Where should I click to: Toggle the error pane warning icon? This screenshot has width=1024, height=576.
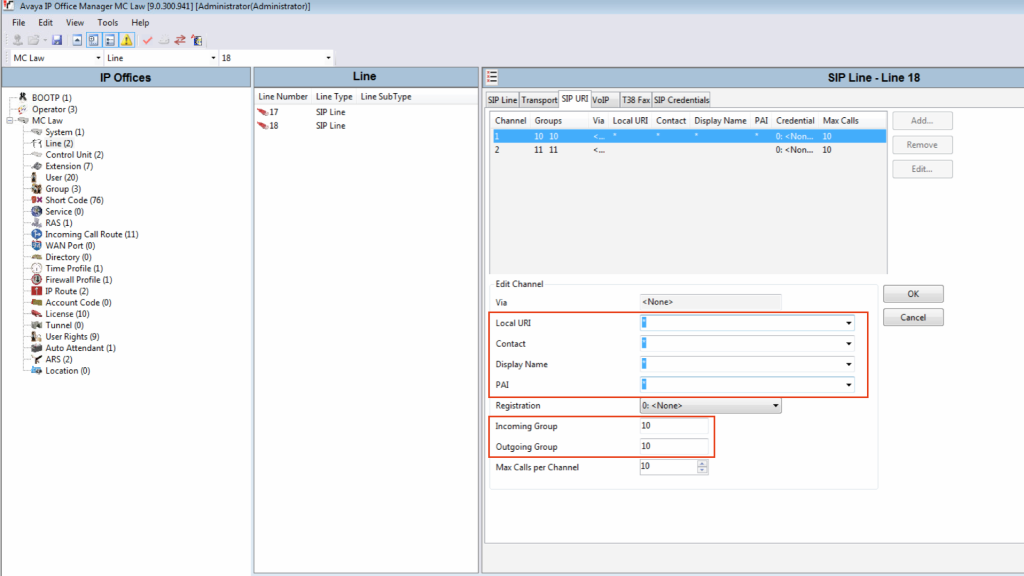click(x=127, y=40)
